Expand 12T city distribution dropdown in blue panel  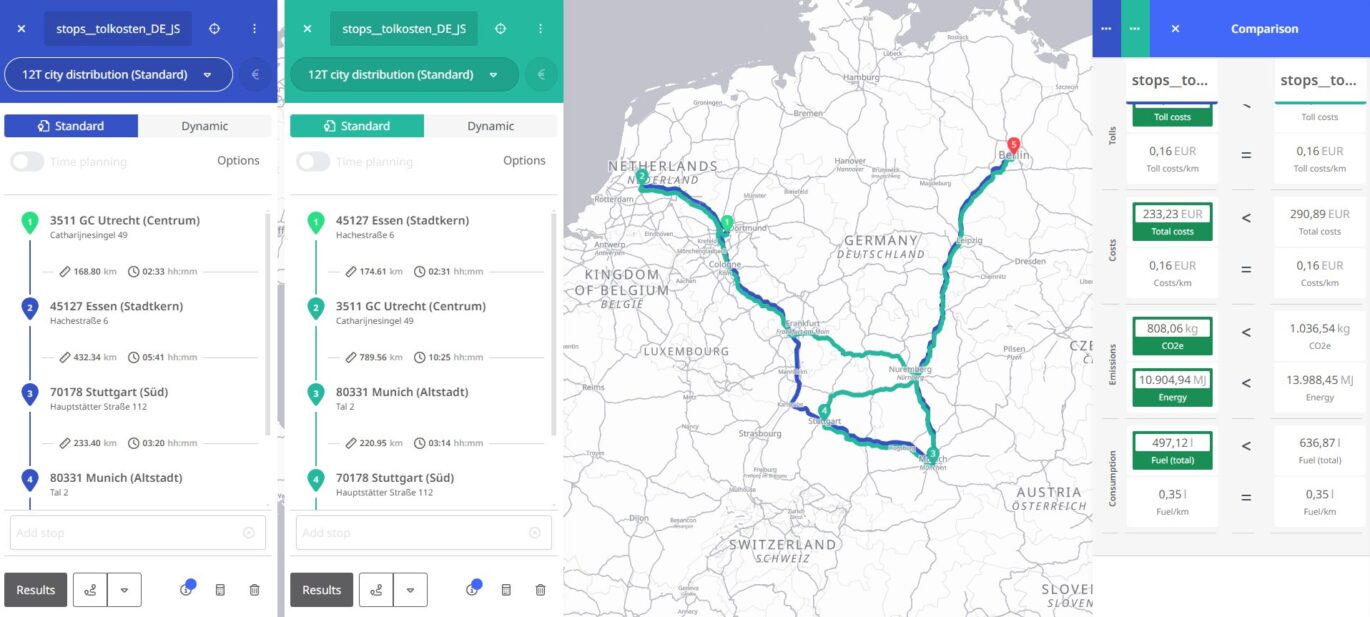coord(207,75)
